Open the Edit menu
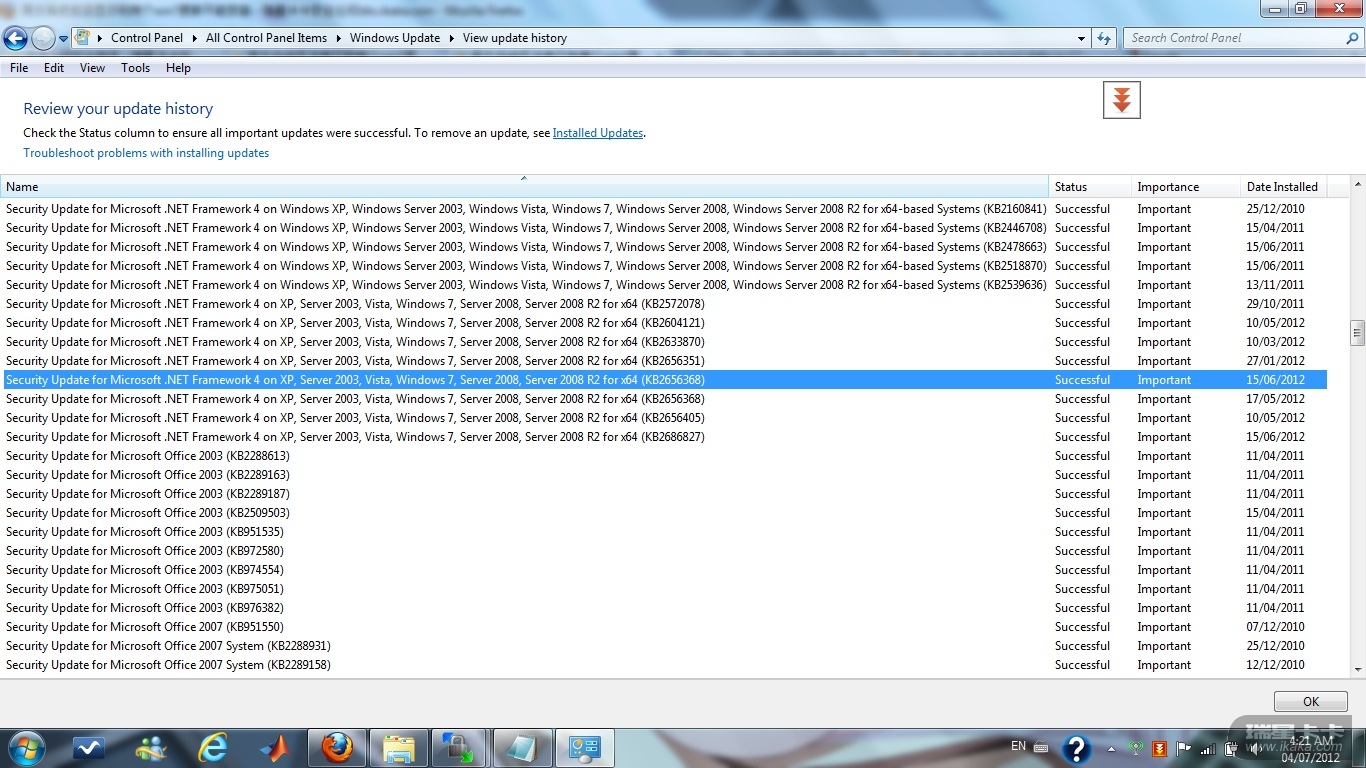 [x=54, y=68]
